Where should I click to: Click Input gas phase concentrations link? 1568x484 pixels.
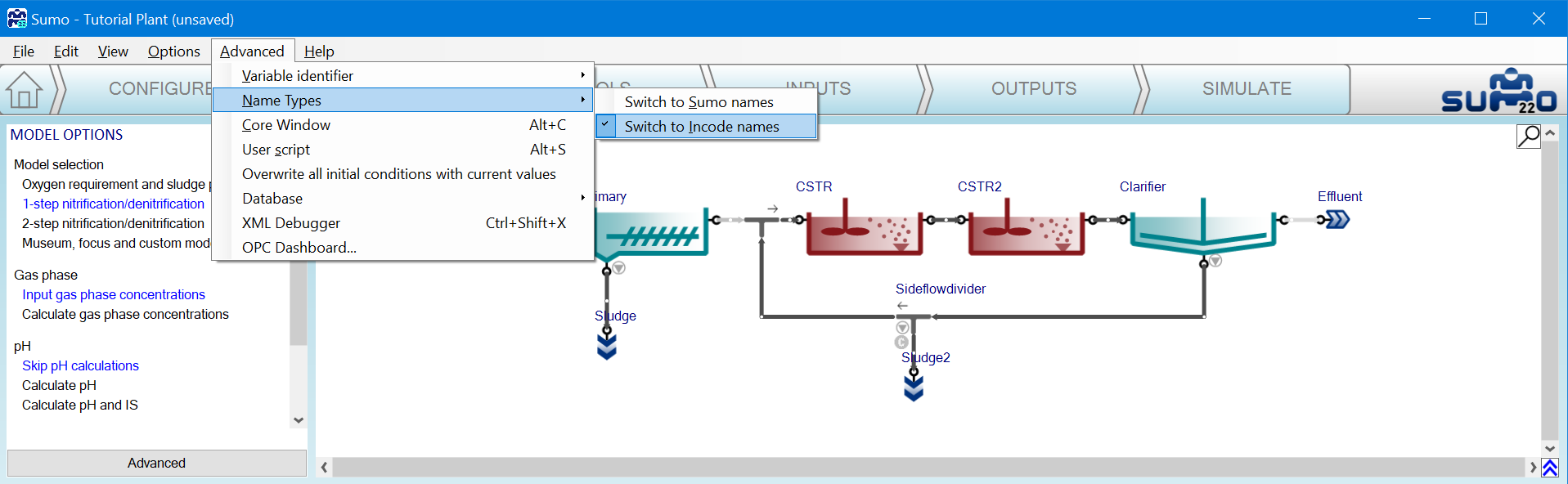[x=114, y=294]
